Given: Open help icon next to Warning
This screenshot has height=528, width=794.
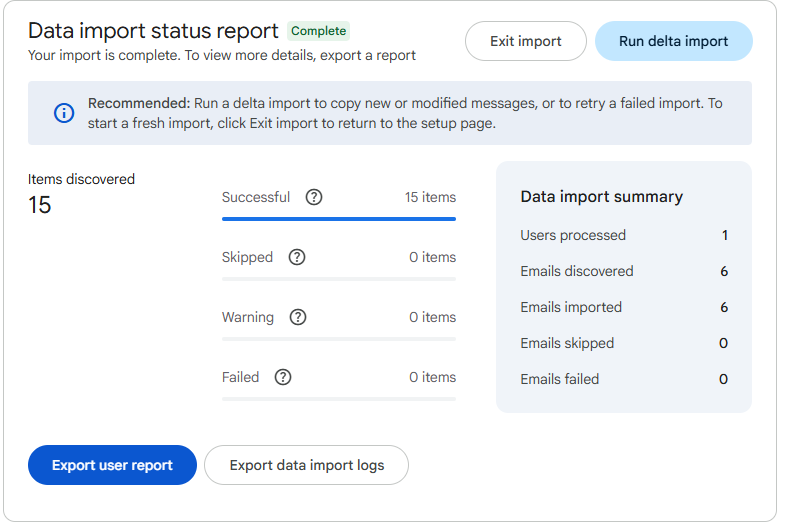Looking at the screenshot, I should tap(298, 317).
